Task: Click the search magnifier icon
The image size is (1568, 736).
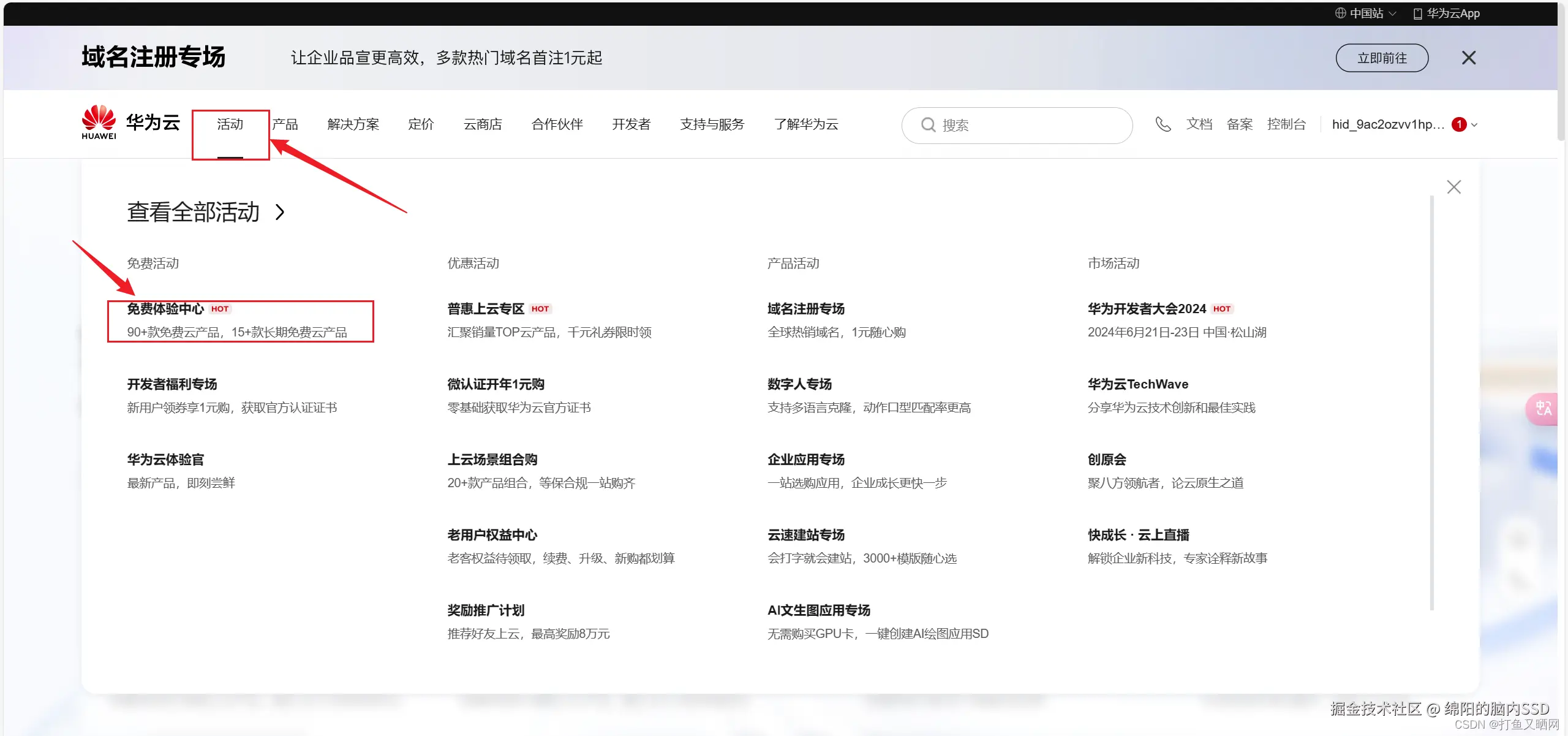Action: tap(928, 125)
